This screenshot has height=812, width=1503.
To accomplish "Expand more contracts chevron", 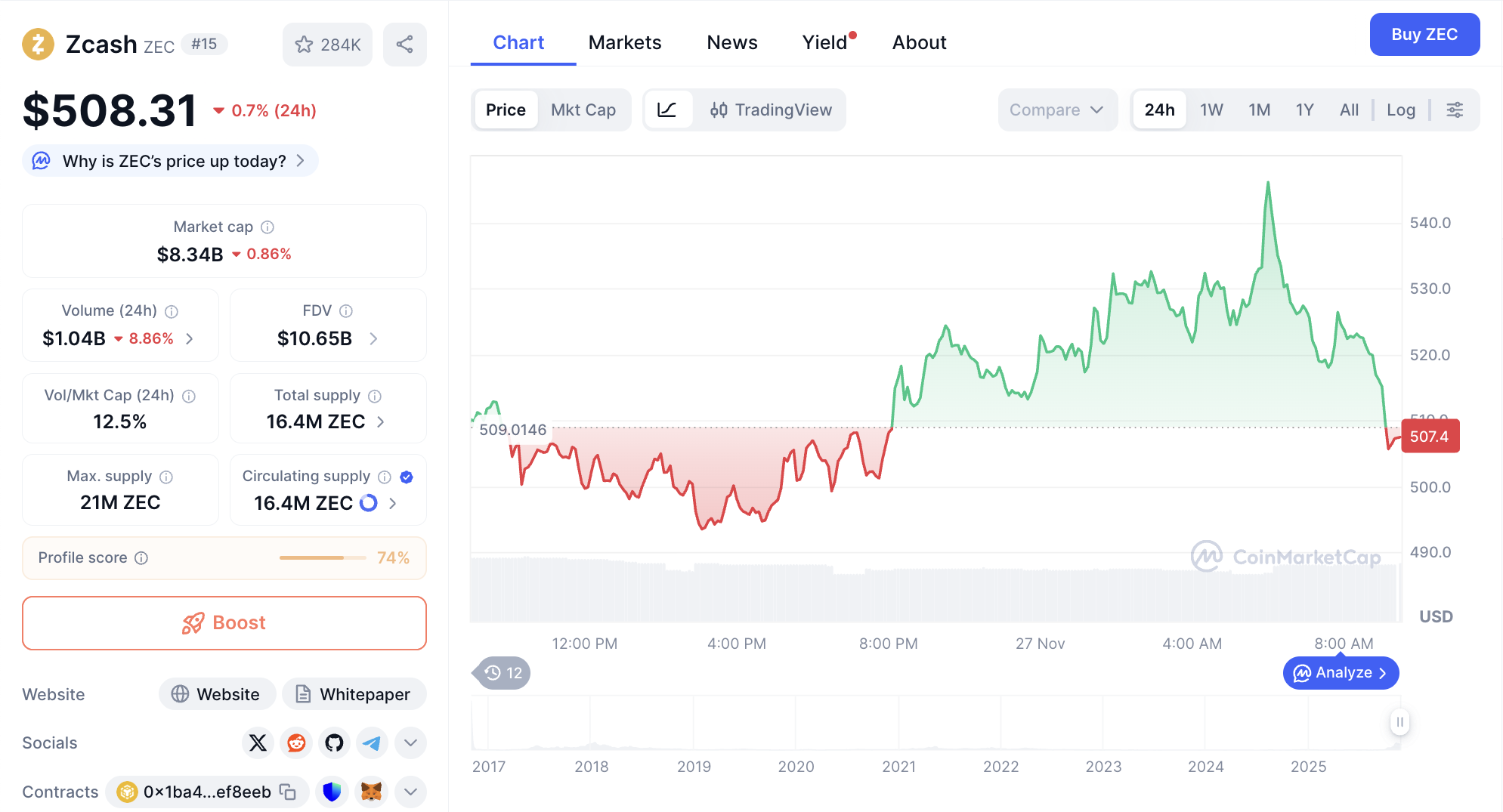I will (410, 792).
